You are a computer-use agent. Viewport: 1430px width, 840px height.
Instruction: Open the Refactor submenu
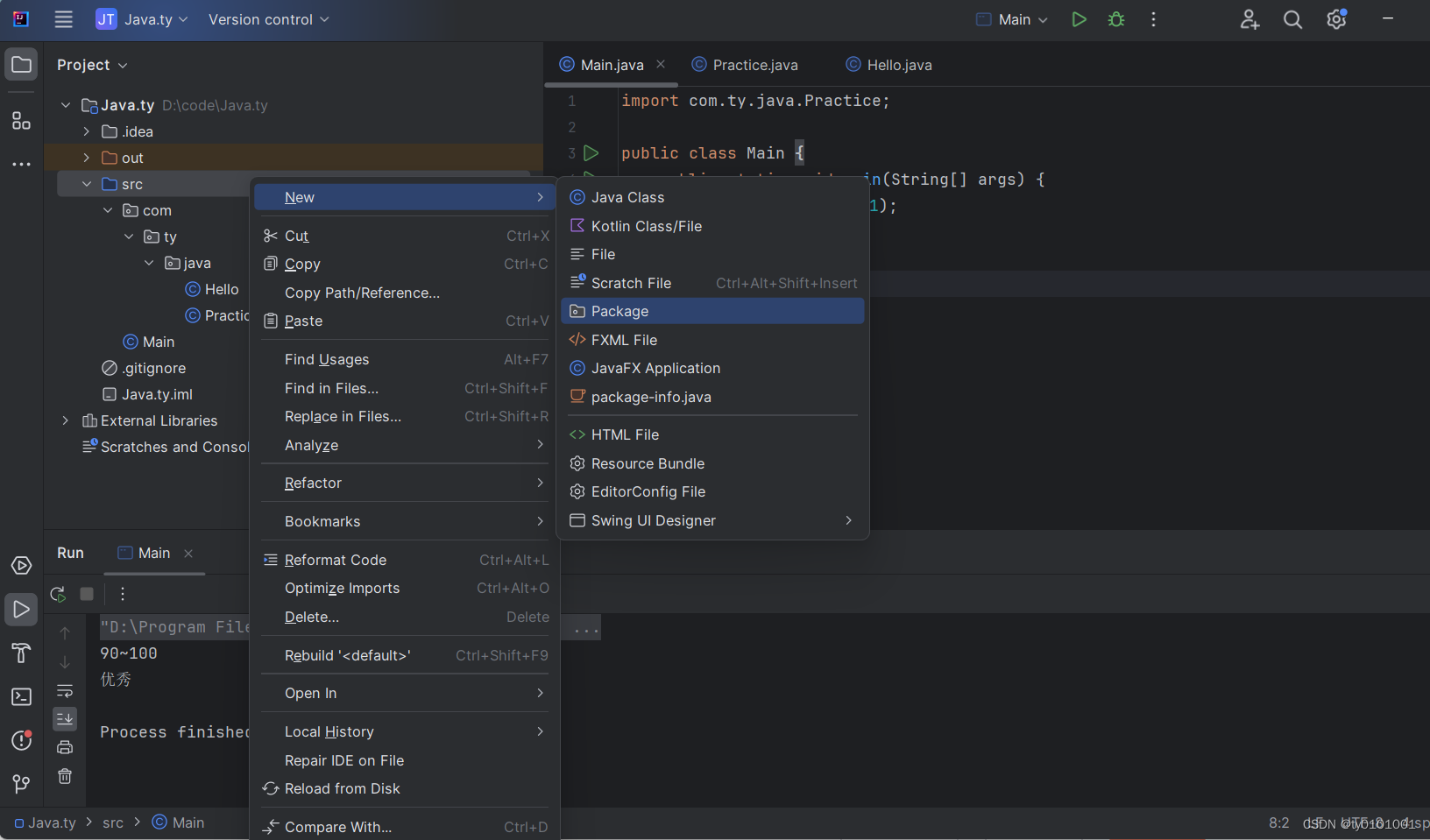[405, 483]
